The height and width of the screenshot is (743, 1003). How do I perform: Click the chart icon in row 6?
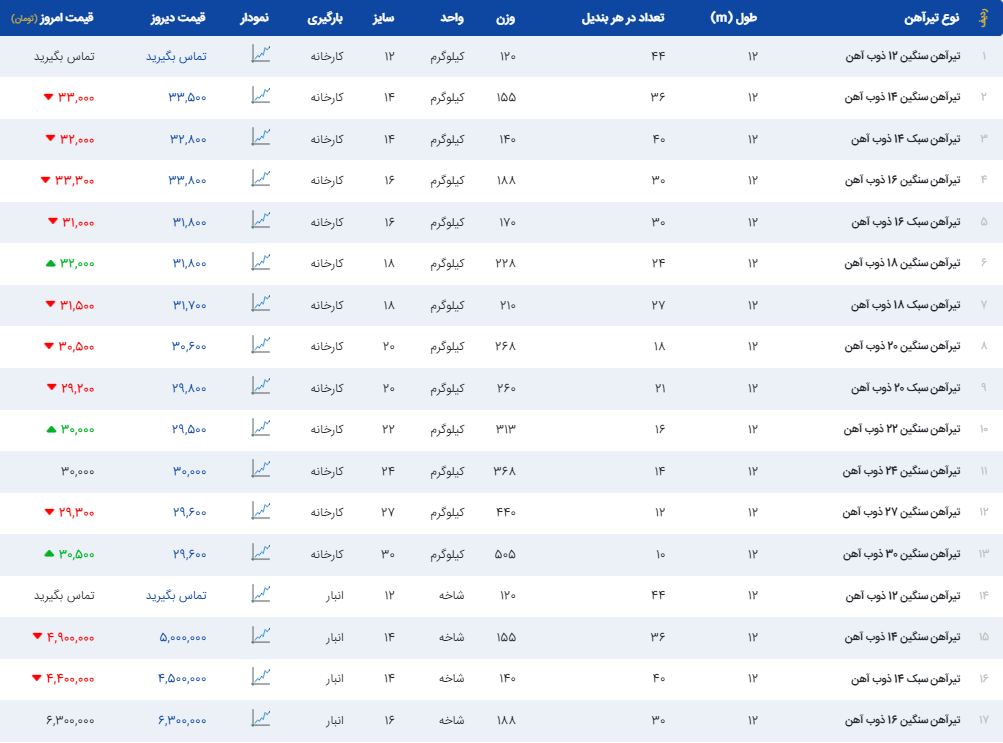click(x=261, y=262)
